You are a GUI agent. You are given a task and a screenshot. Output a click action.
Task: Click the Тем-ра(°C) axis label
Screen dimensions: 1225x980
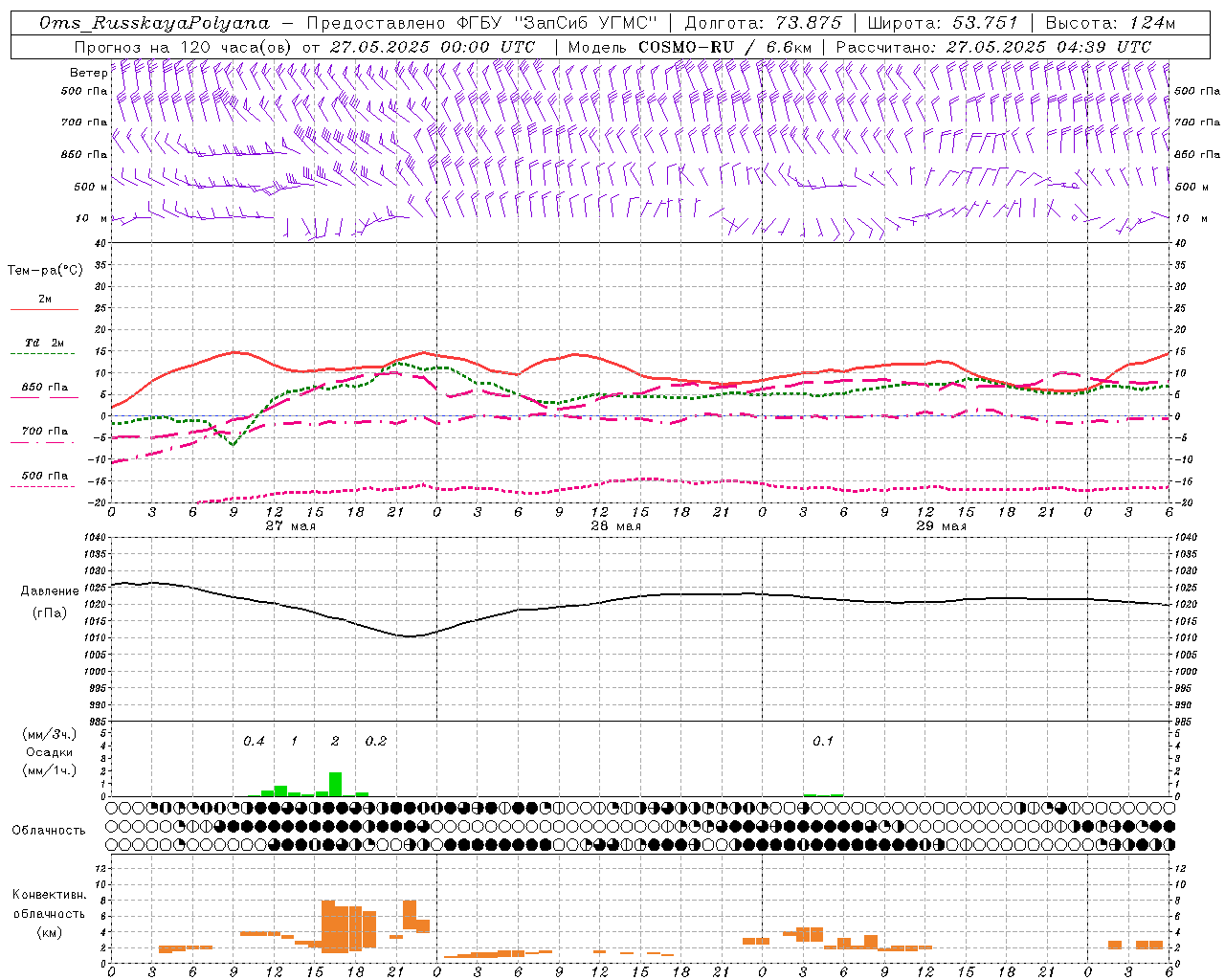click(45, 271)
